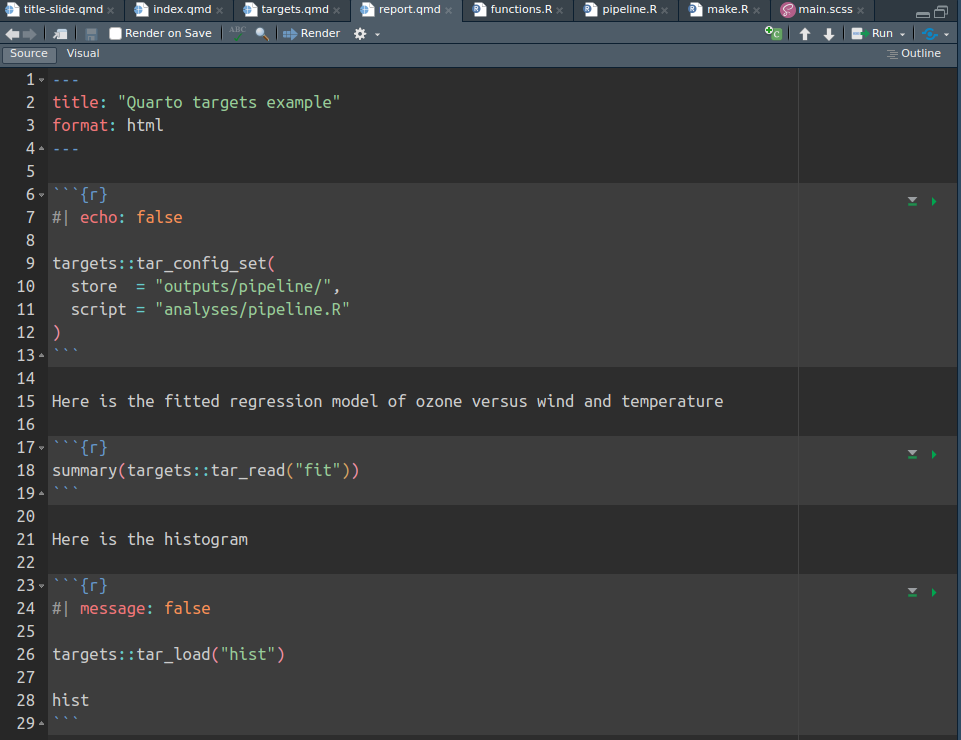Click the spell check ABC icon
The height and width of the screenshot is (740, 961).
click(x=237, y=32)
